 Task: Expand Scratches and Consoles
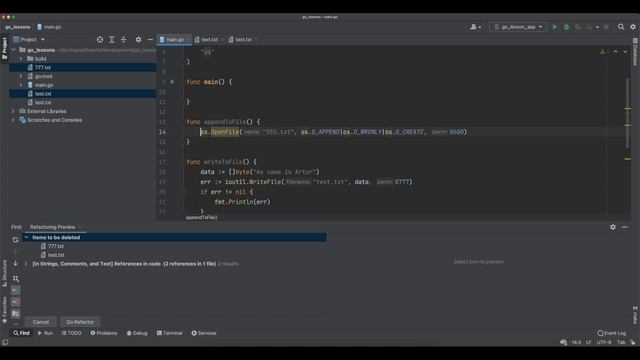[13, 120]
